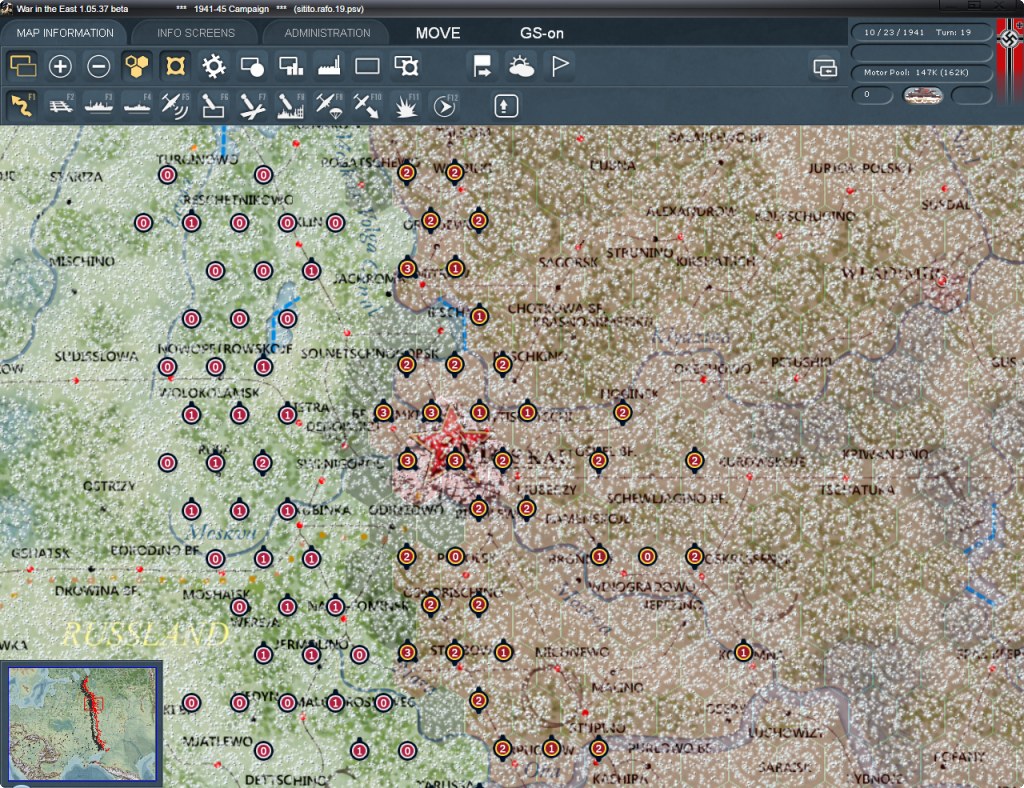This screenshot has height=788, width=1024.
Task: Select the F8 bomb city icon
Action: [291, 105]
